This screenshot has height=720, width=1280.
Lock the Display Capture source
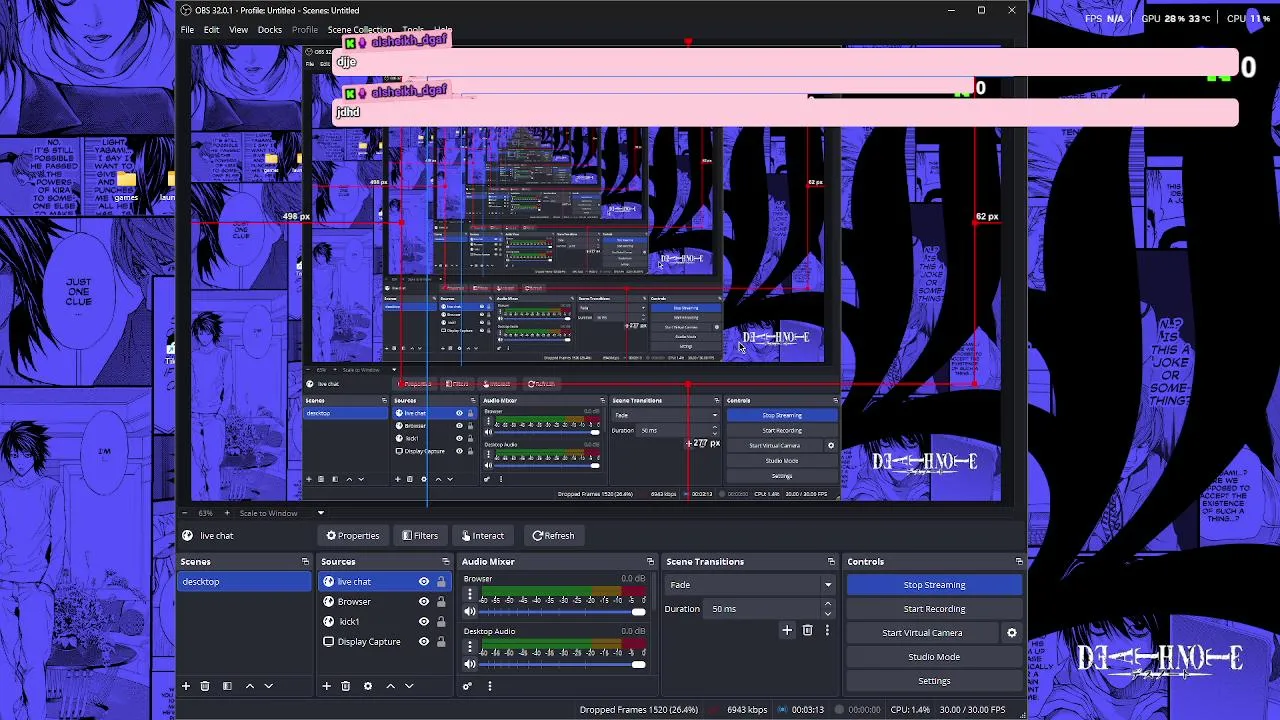[441, 642]
